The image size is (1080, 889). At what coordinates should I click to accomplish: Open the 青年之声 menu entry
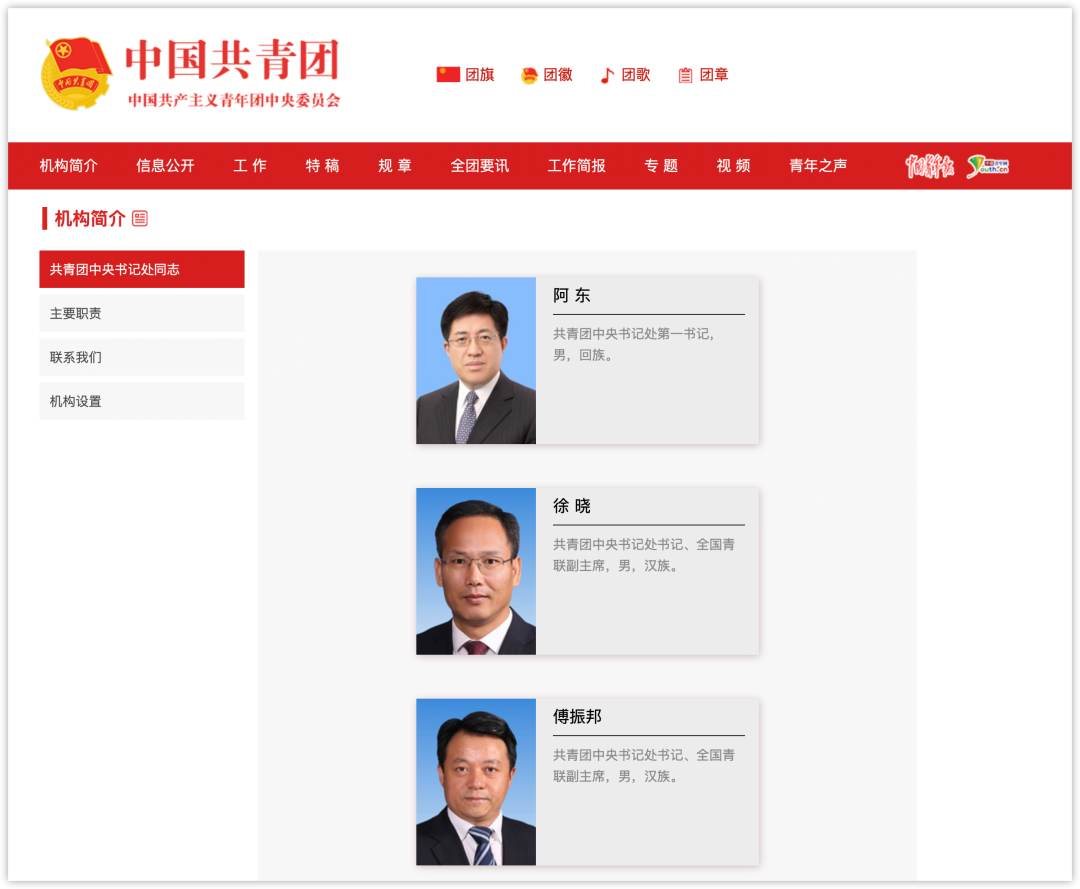tap(817, 166)
